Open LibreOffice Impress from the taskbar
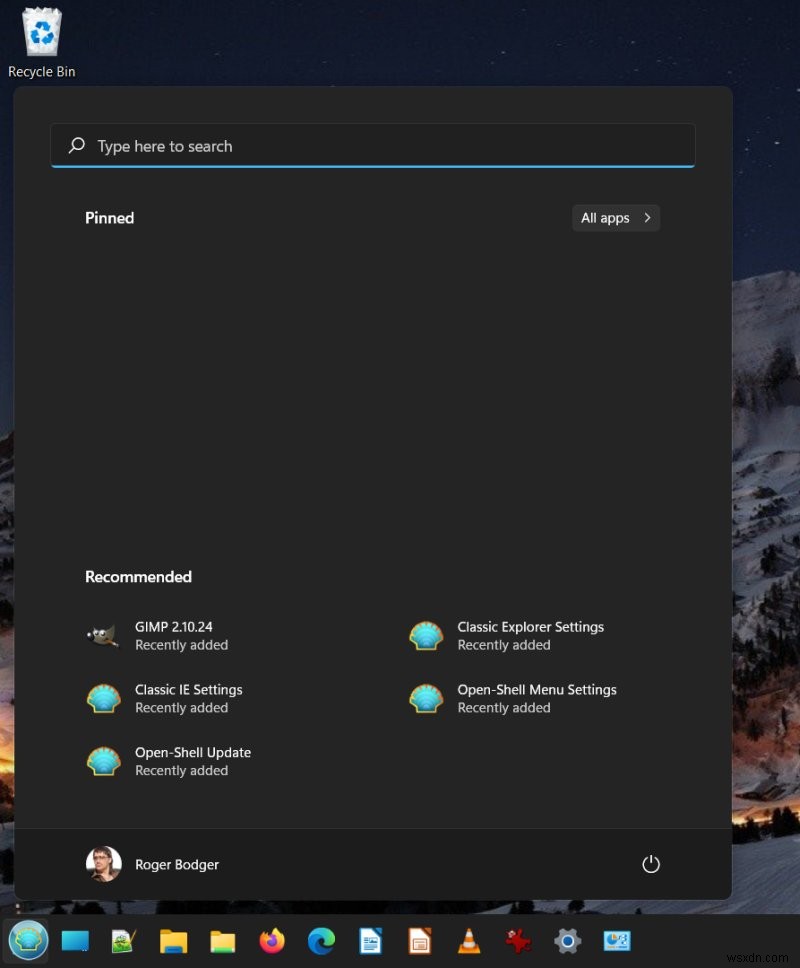Viewport: 800px width, 968px height. (x=418, y=941)
